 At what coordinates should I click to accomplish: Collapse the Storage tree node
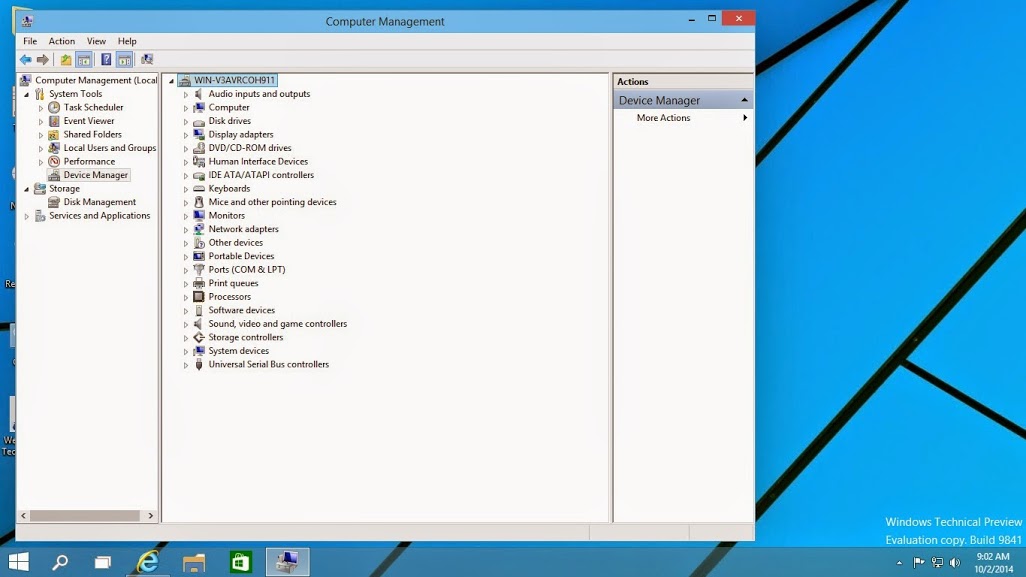tap(27, 190)
